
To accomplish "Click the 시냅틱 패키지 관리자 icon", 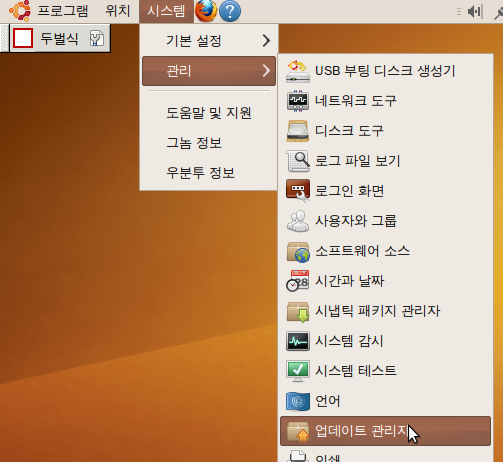I will point(298,311).
